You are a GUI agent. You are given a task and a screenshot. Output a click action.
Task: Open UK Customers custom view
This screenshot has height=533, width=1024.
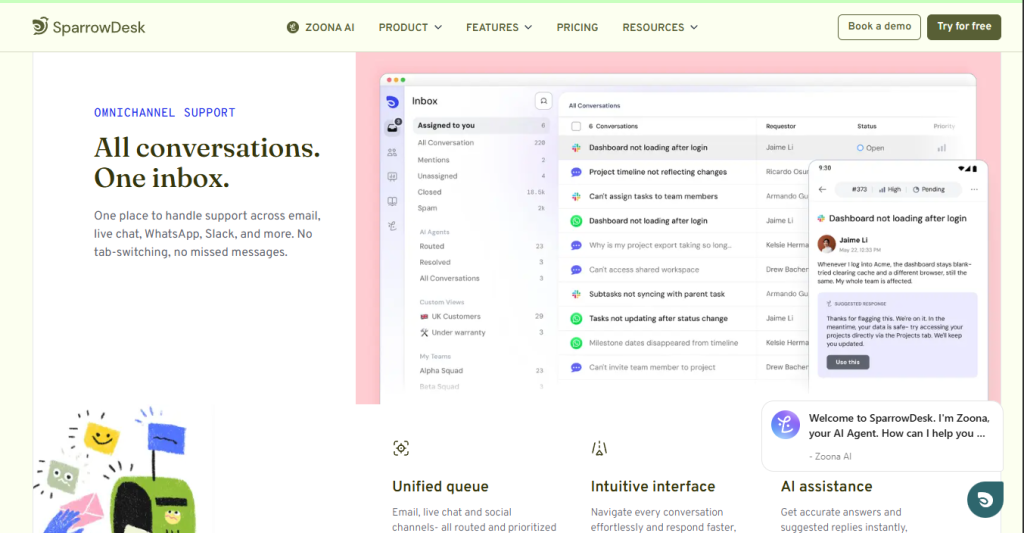[481, 316]
